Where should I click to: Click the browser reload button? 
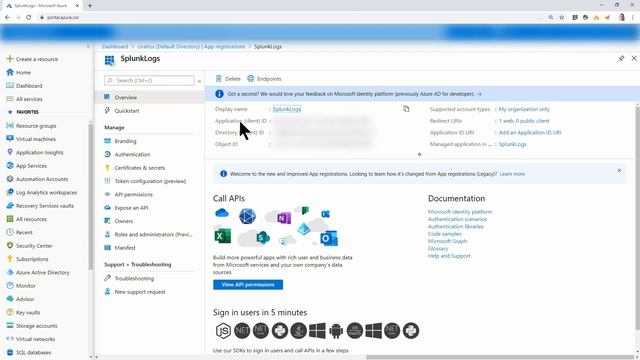coord(29,17)
